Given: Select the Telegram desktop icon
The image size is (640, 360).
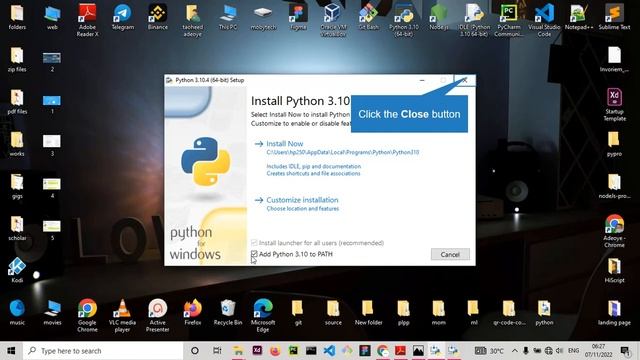Looking at the screenshot, I should (122, 17).
